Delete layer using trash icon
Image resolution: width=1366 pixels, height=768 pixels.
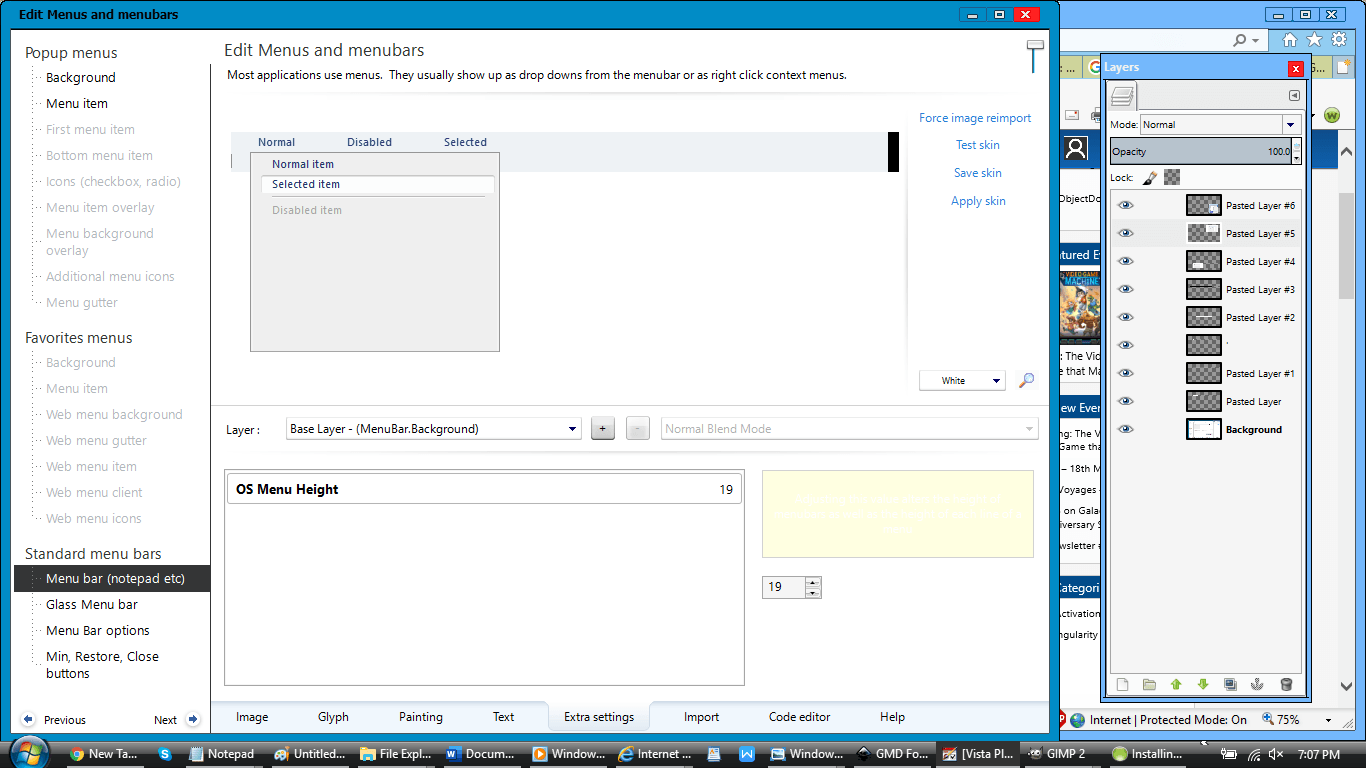1286,685
